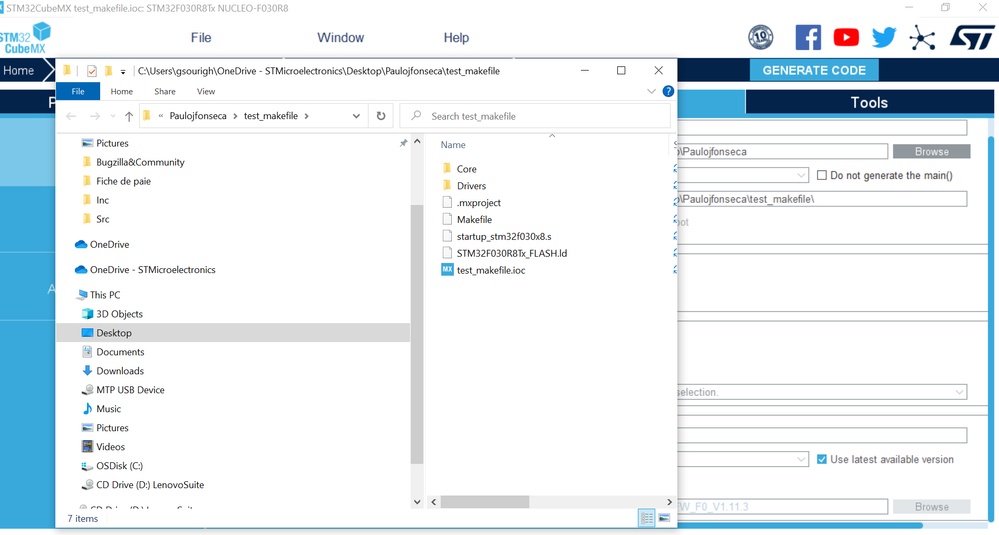Open the Explorer Home ribbon tab
The width and height of the screenshot is (999, 535).
[x=122, y=91]
